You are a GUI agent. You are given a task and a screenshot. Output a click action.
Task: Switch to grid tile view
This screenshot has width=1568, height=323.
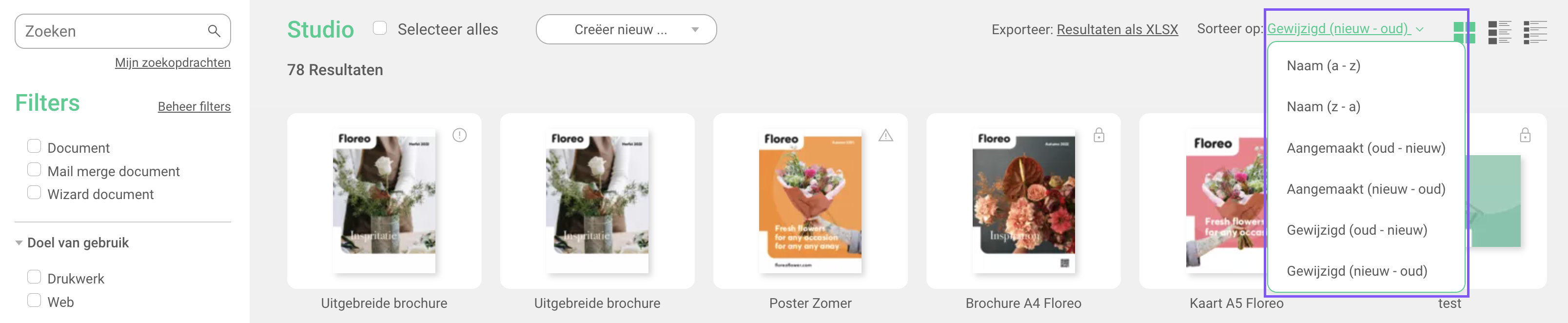(1464, 32)
